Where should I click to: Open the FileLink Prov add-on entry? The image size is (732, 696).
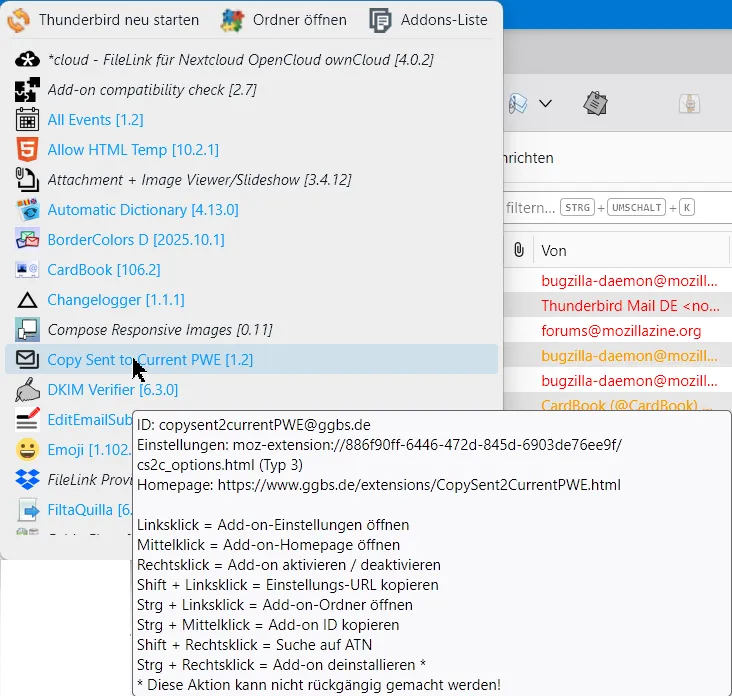(69, 479)
